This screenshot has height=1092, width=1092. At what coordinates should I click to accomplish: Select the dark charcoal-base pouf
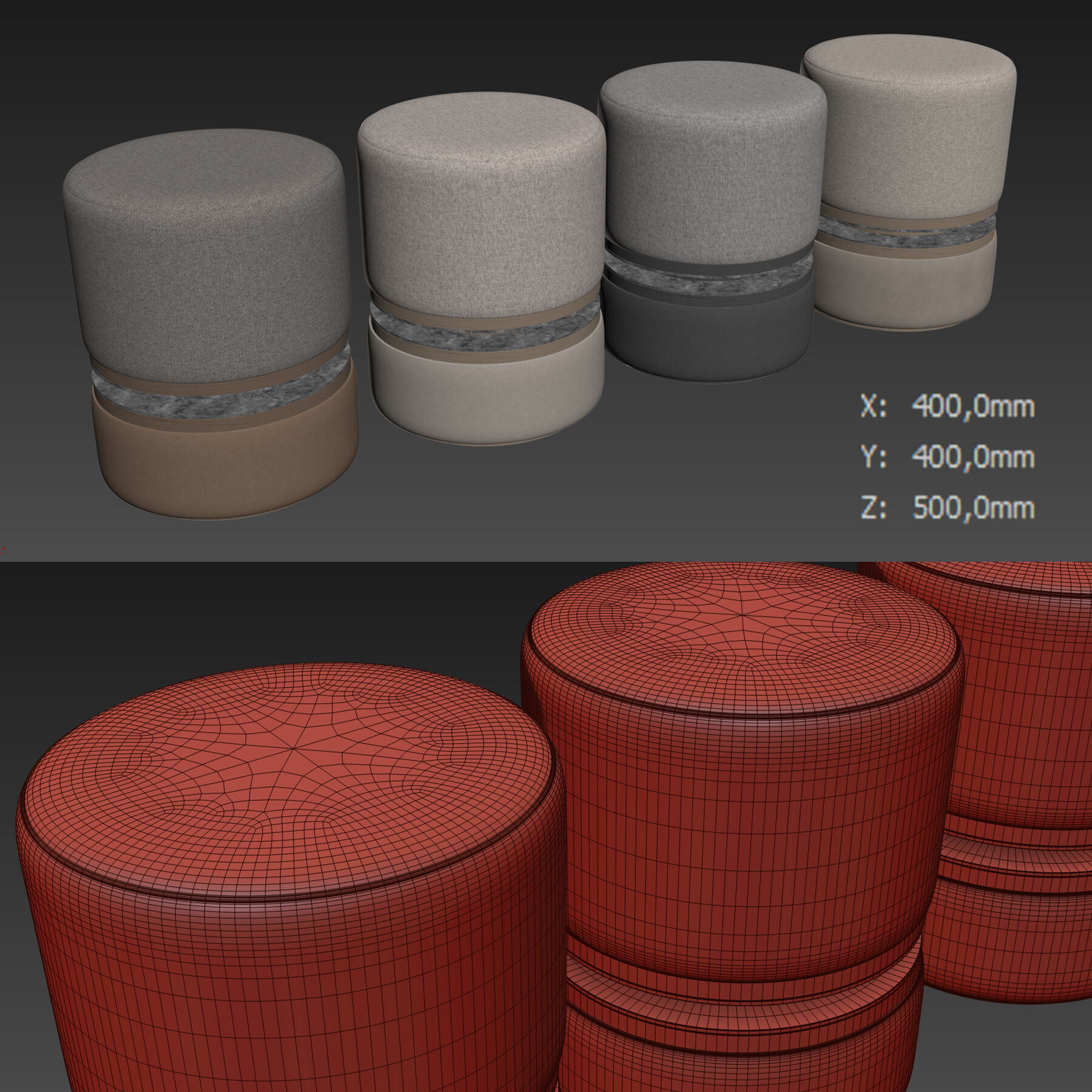click(711, 221)
